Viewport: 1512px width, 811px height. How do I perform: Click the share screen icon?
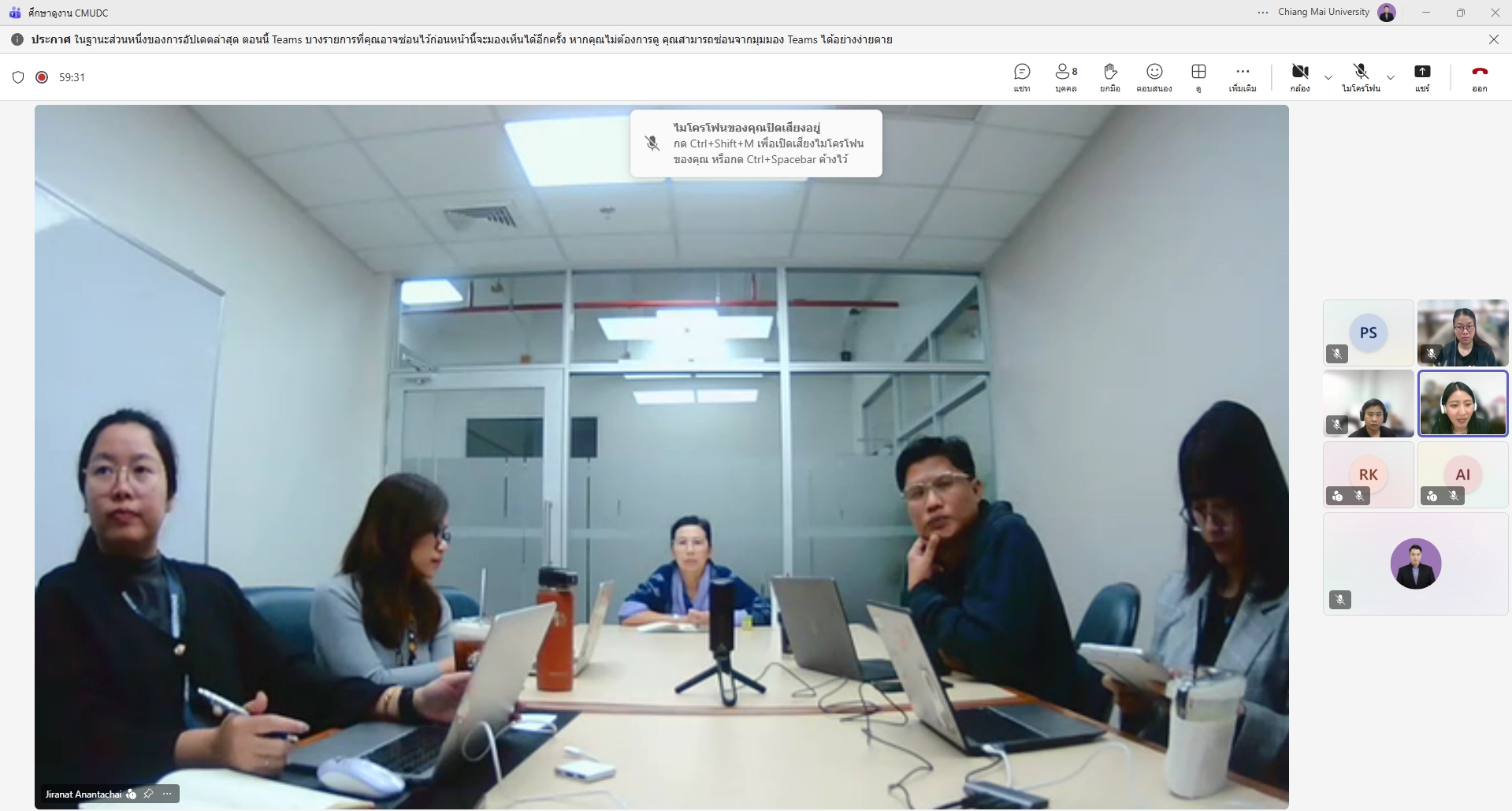coord(1421,76)
